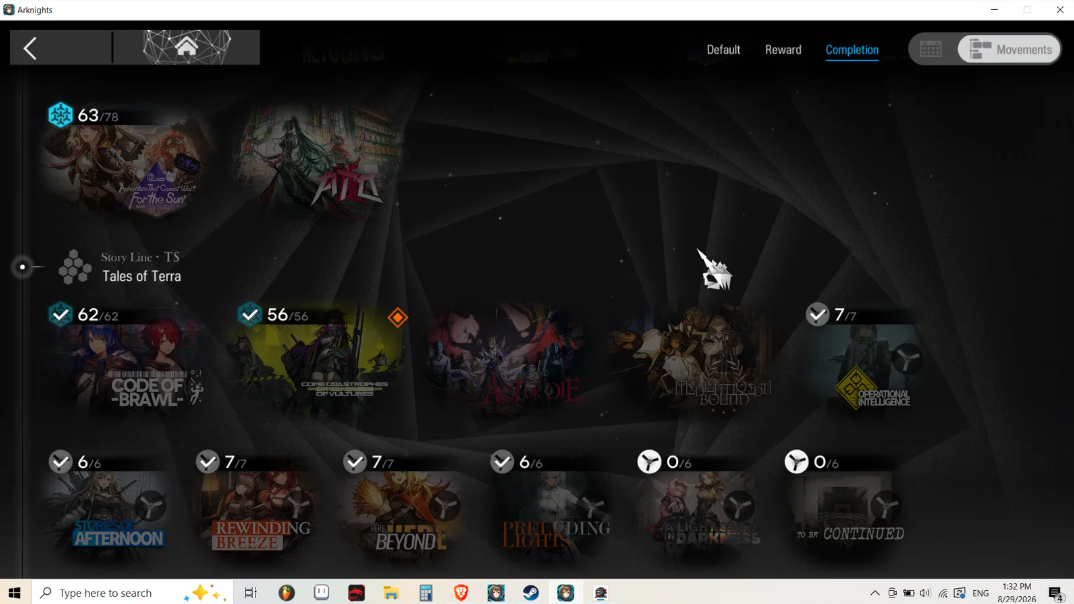
Task: Open the 1:32 PM clock and date
Action: click(x=1016, y=593)
